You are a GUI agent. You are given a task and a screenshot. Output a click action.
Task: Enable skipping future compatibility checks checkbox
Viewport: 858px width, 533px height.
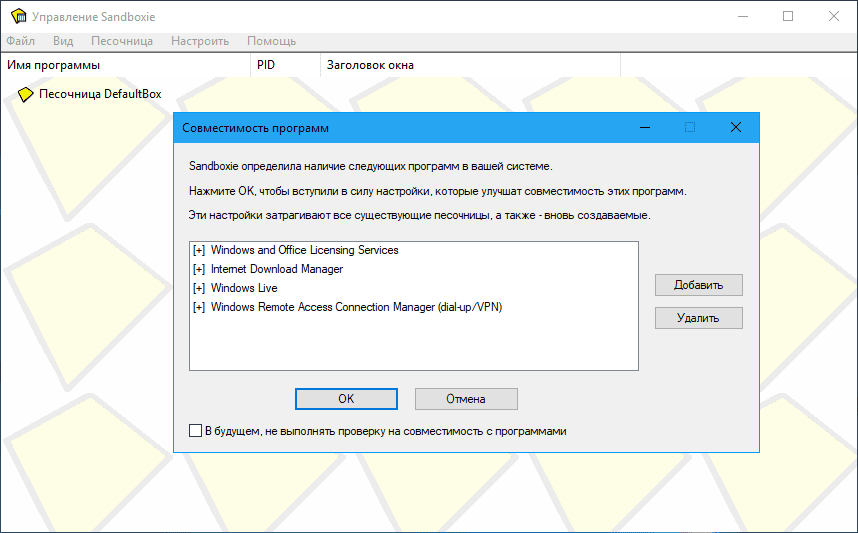pyautogui.click(x=195, y=431)
